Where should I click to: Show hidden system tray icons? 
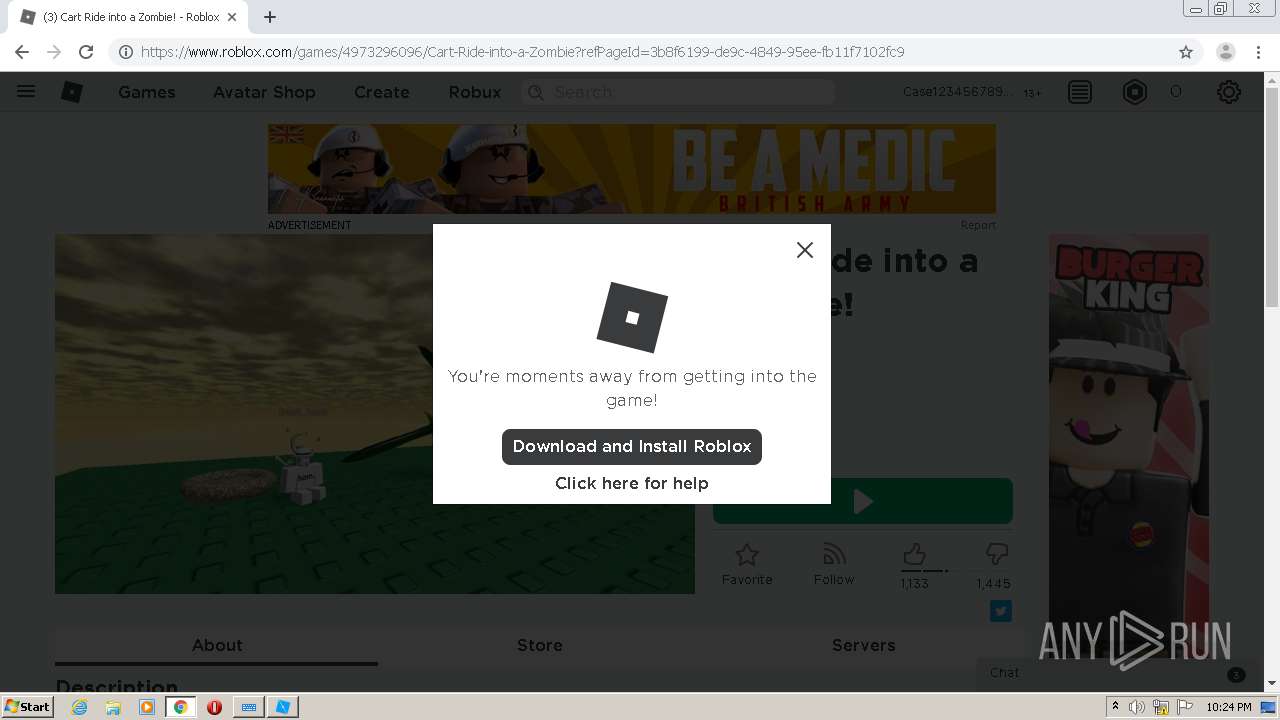[1115, 707]
